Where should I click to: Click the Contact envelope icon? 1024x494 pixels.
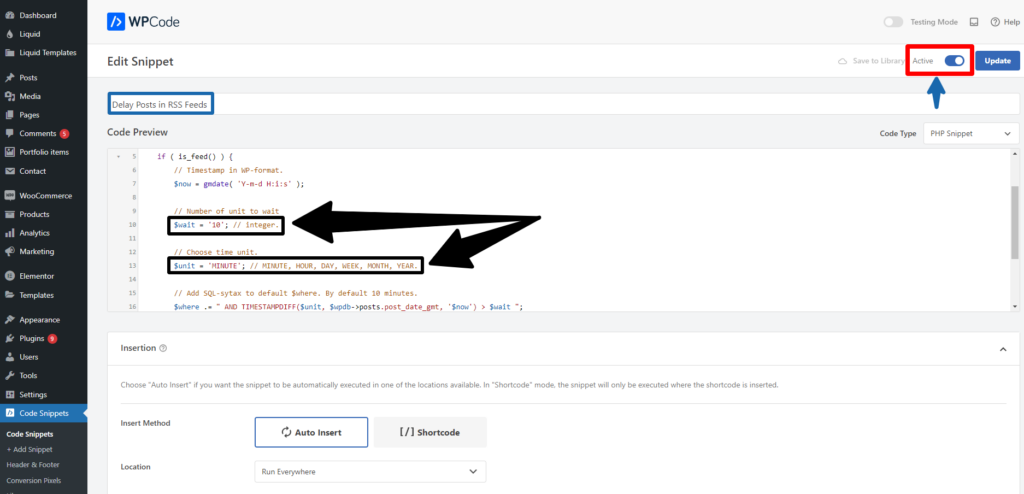point(10,171)
